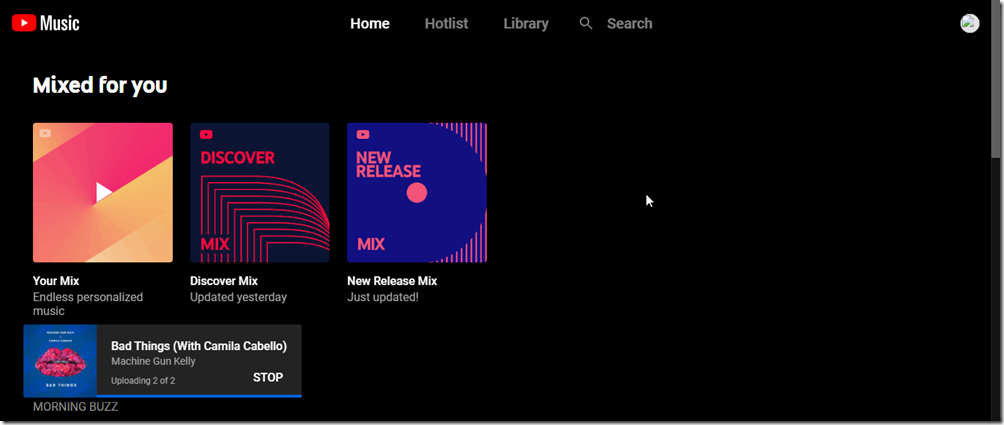Image resolution: width=1004 pixels, height=425 pixels.
Task: Click the Your Mix title link
Action: click(x=56, y=281)
